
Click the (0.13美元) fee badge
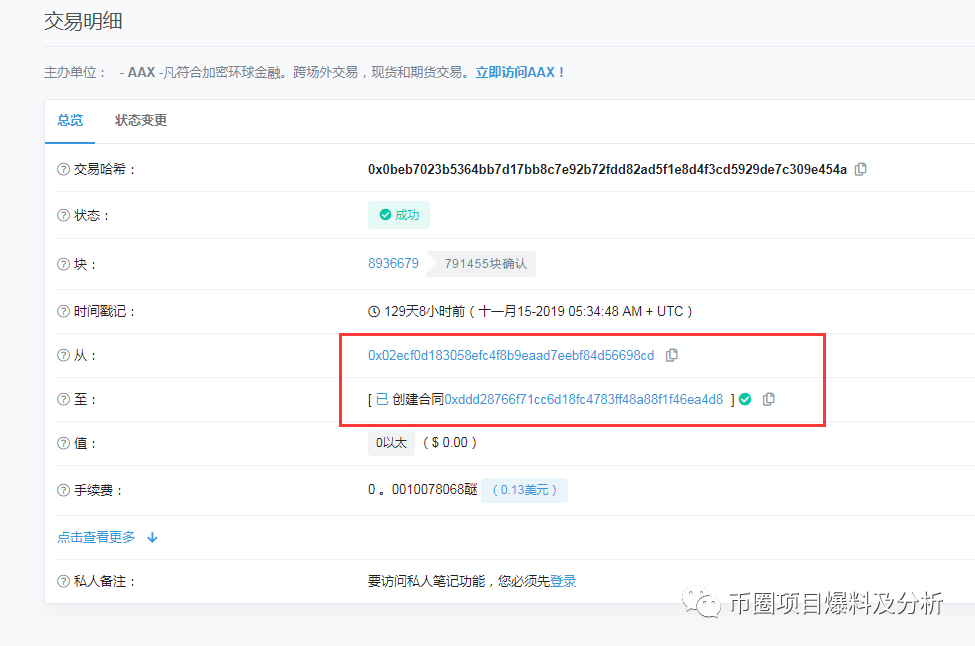click(524, 490)
